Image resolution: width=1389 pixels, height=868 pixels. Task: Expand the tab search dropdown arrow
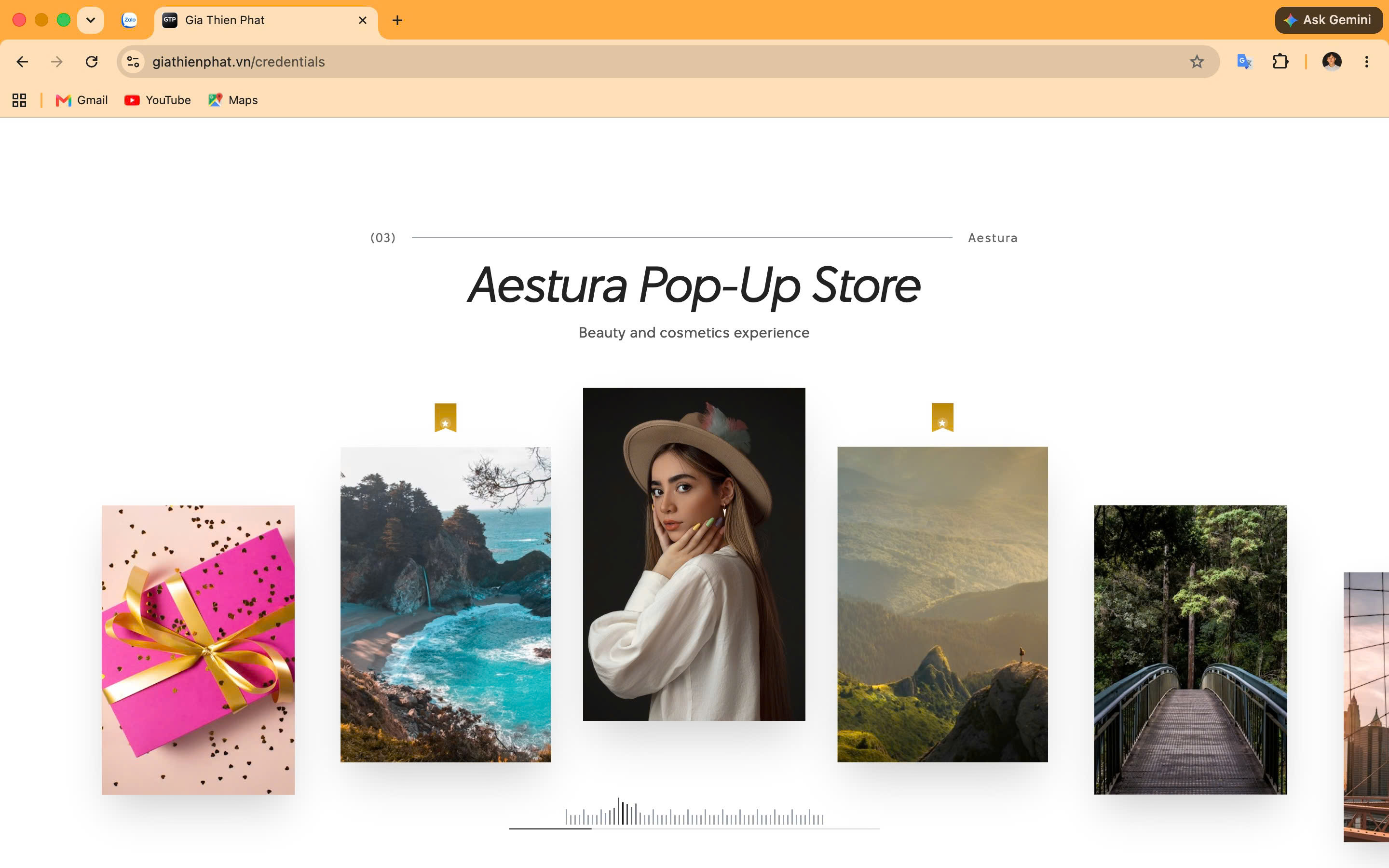pos(91,20)
